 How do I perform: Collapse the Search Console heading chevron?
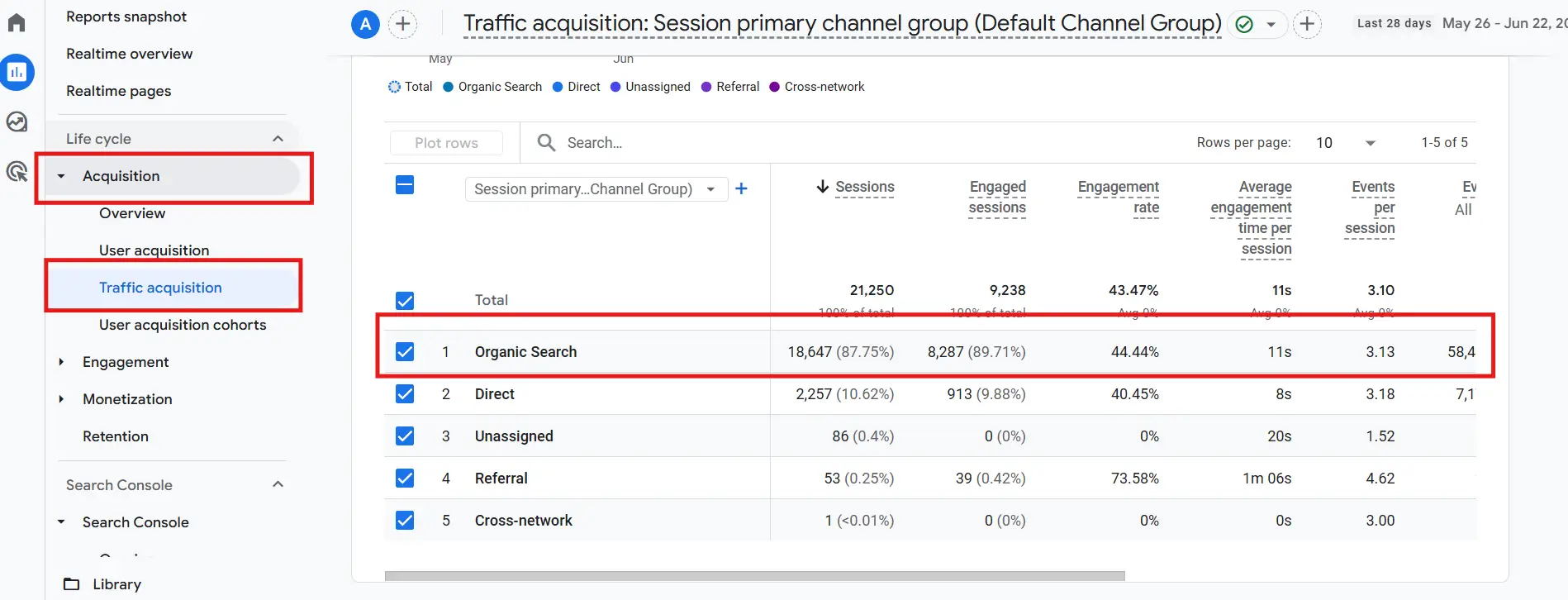click(278, 484)
